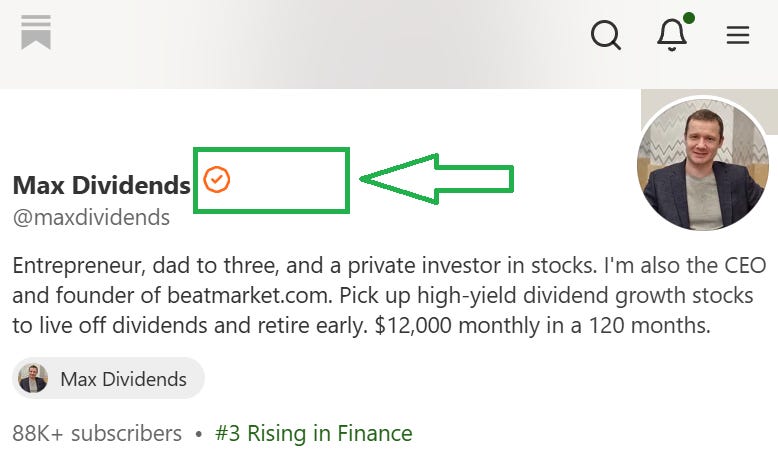Viewport: 778px width, 463px height.
Task: Open search with the magnifying glass
Action: tap(606, 35)
